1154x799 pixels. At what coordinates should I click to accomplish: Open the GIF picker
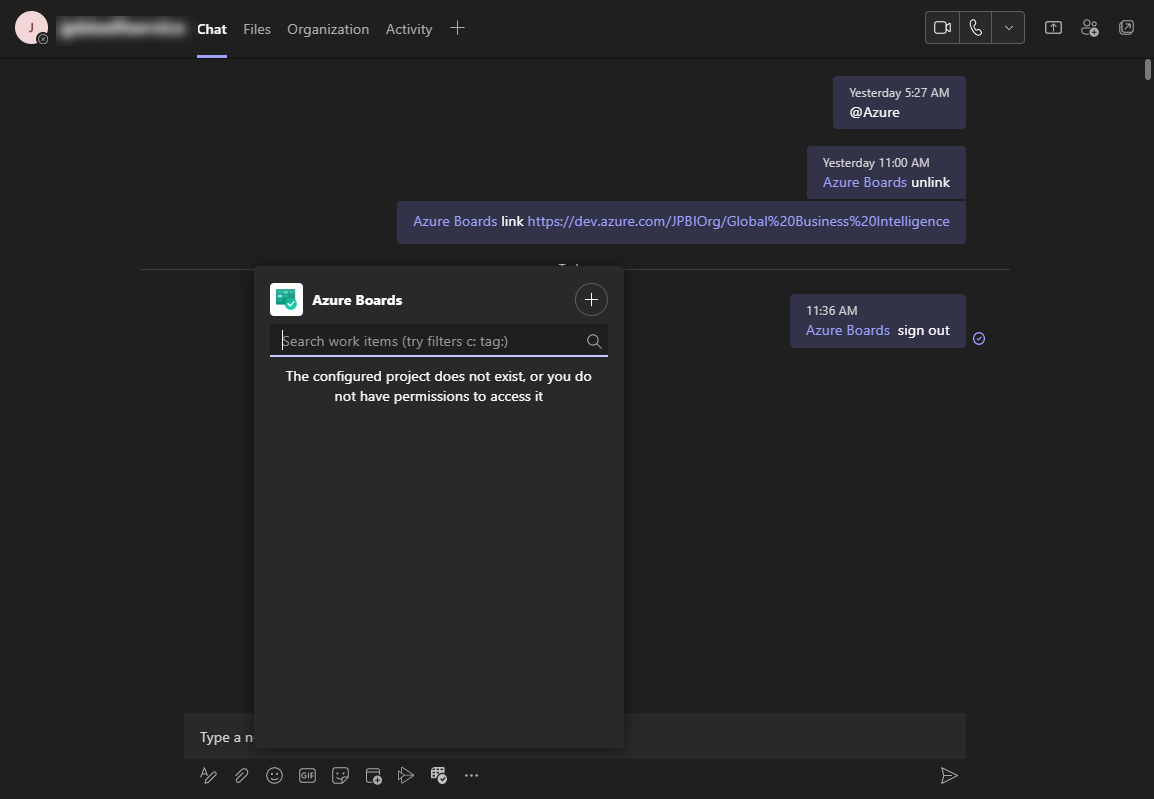pyautogui.click(x=308, y=775)
